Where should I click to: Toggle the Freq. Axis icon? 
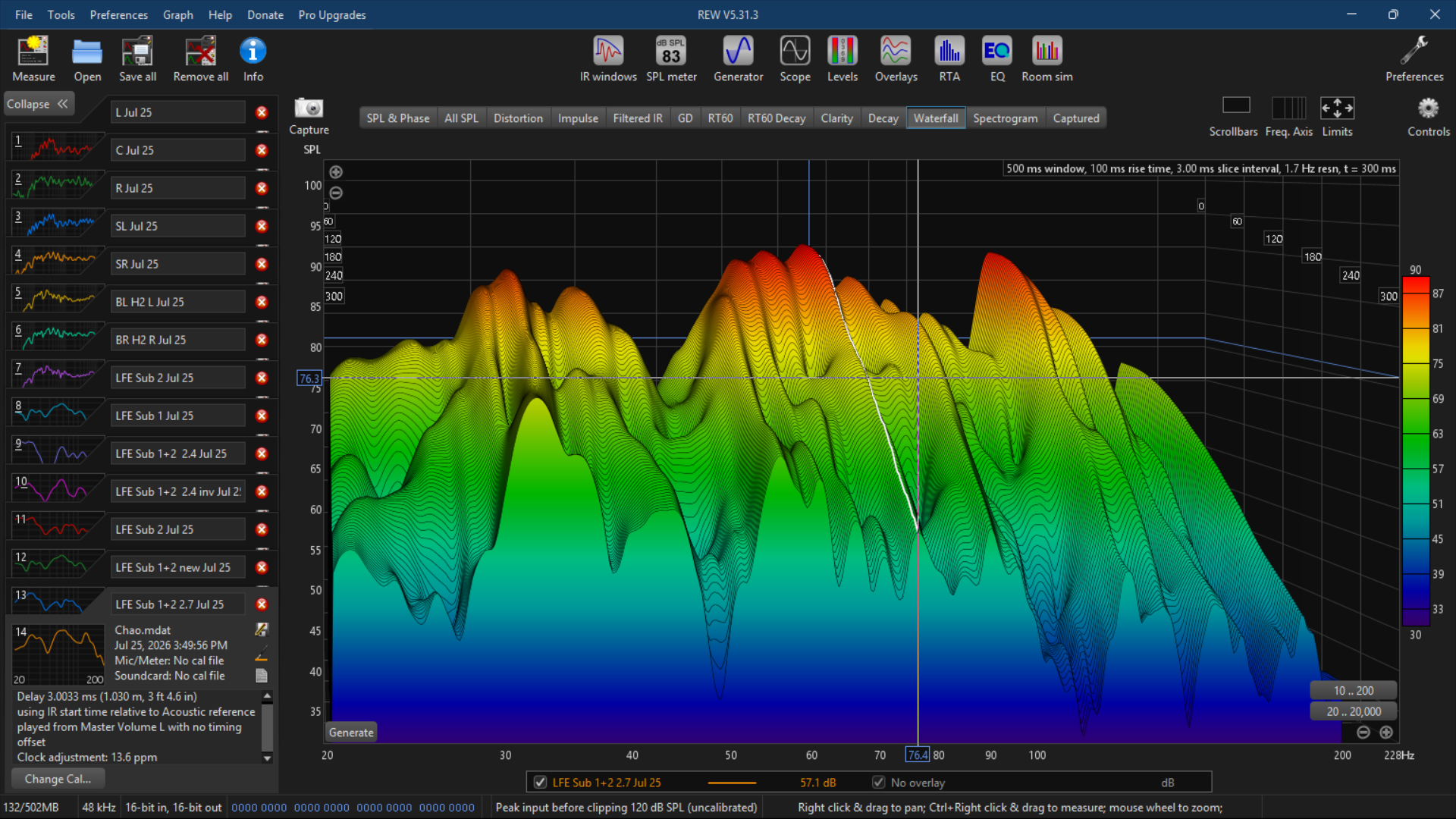[x=1288, y=107]
